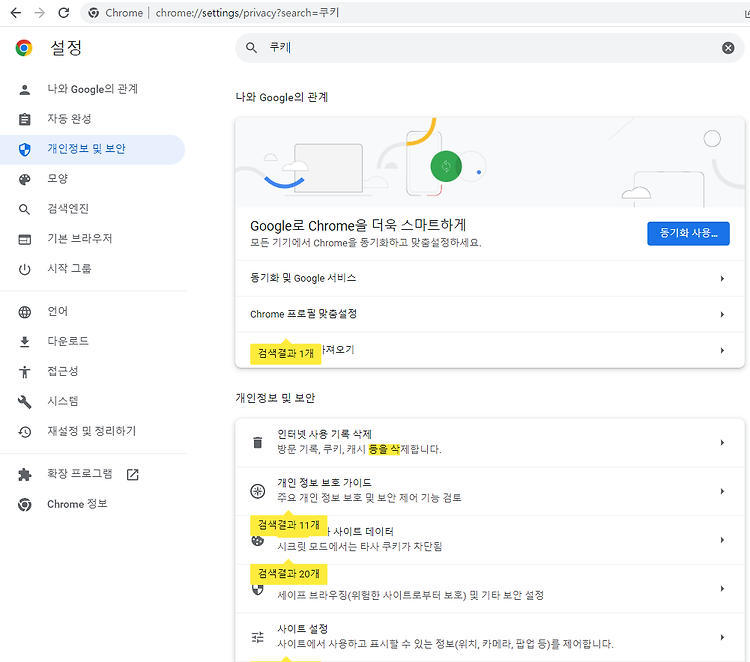Click the magnifier icon in settings search box
This screenshot has height=662, width=750.
251,47
